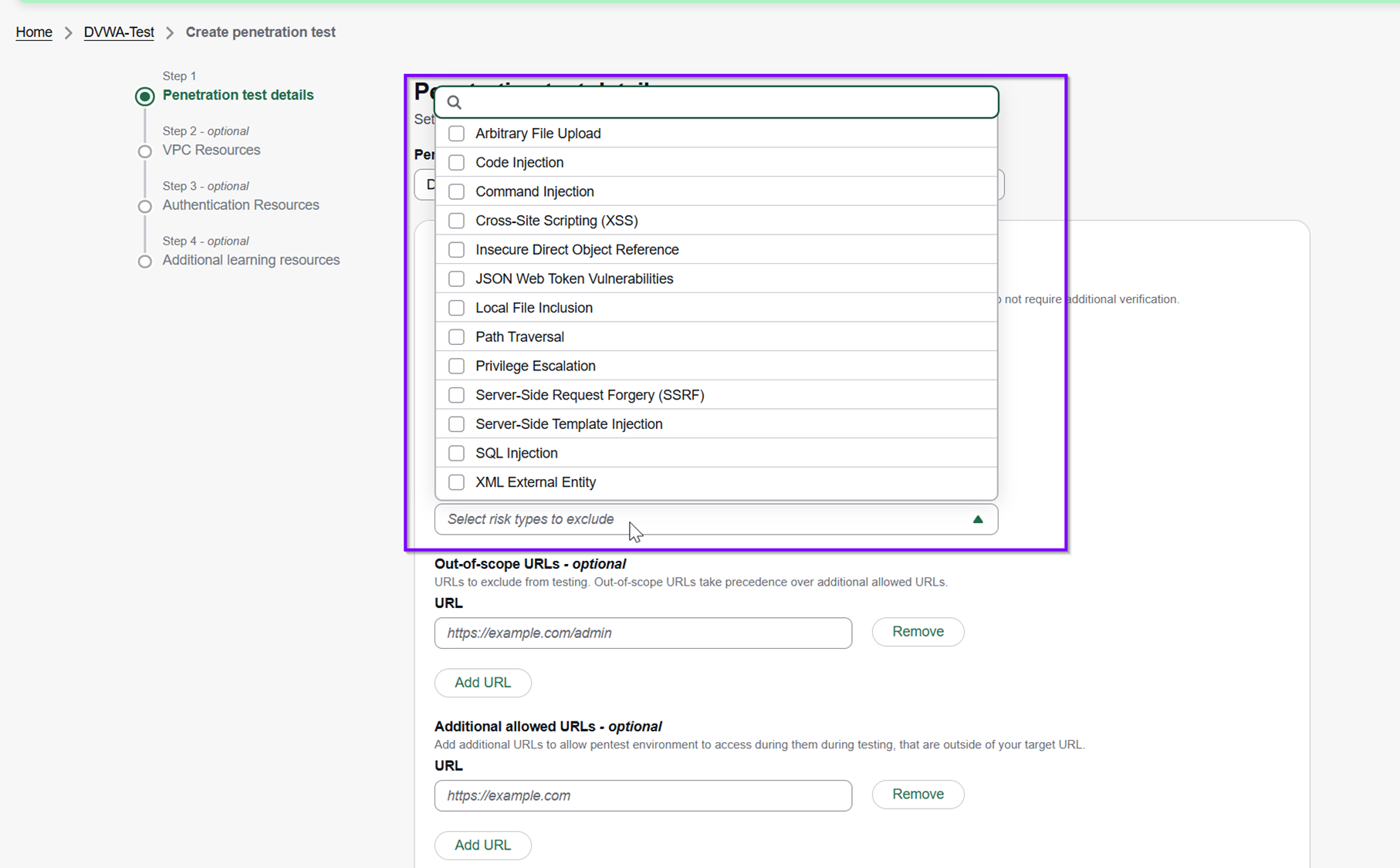
Task: Remove the additional allowed URL entry
Action: tap(918, 795)
